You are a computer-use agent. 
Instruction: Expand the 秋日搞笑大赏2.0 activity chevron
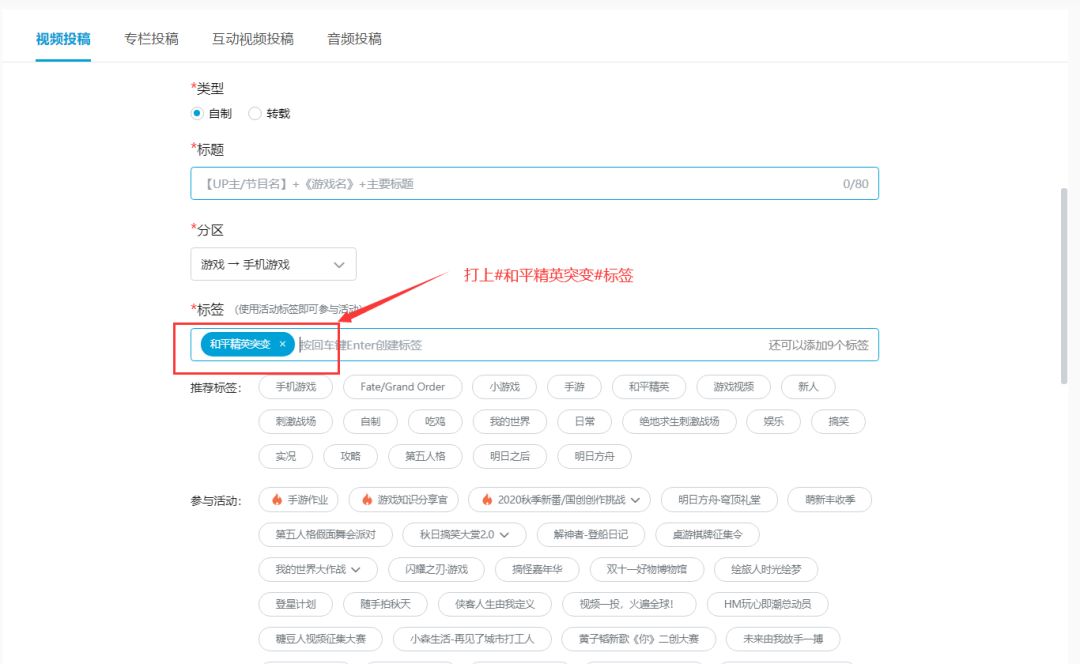[x=505, y=535]
